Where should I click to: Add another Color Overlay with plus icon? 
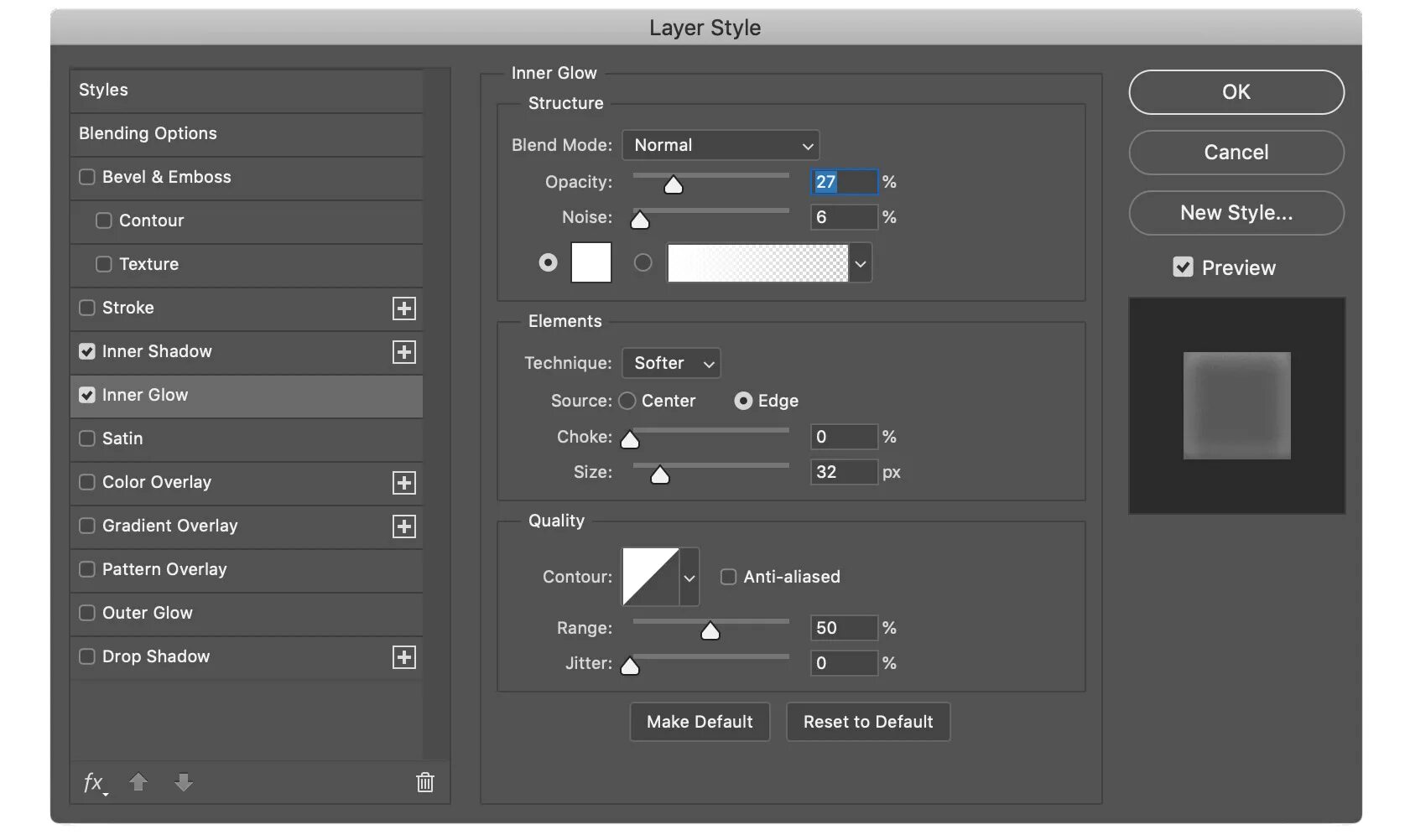pos(404,483)
